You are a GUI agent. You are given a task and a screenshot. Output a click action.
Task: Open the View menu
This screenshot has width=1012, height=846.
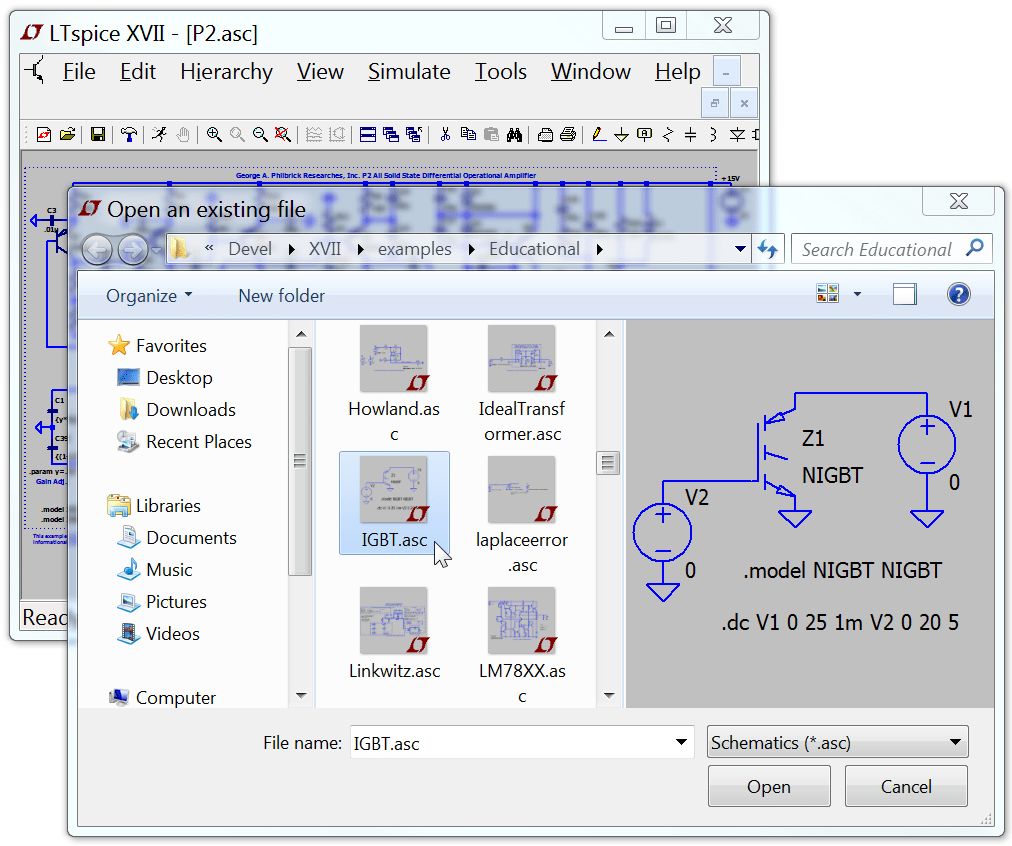tap(320, 72)
